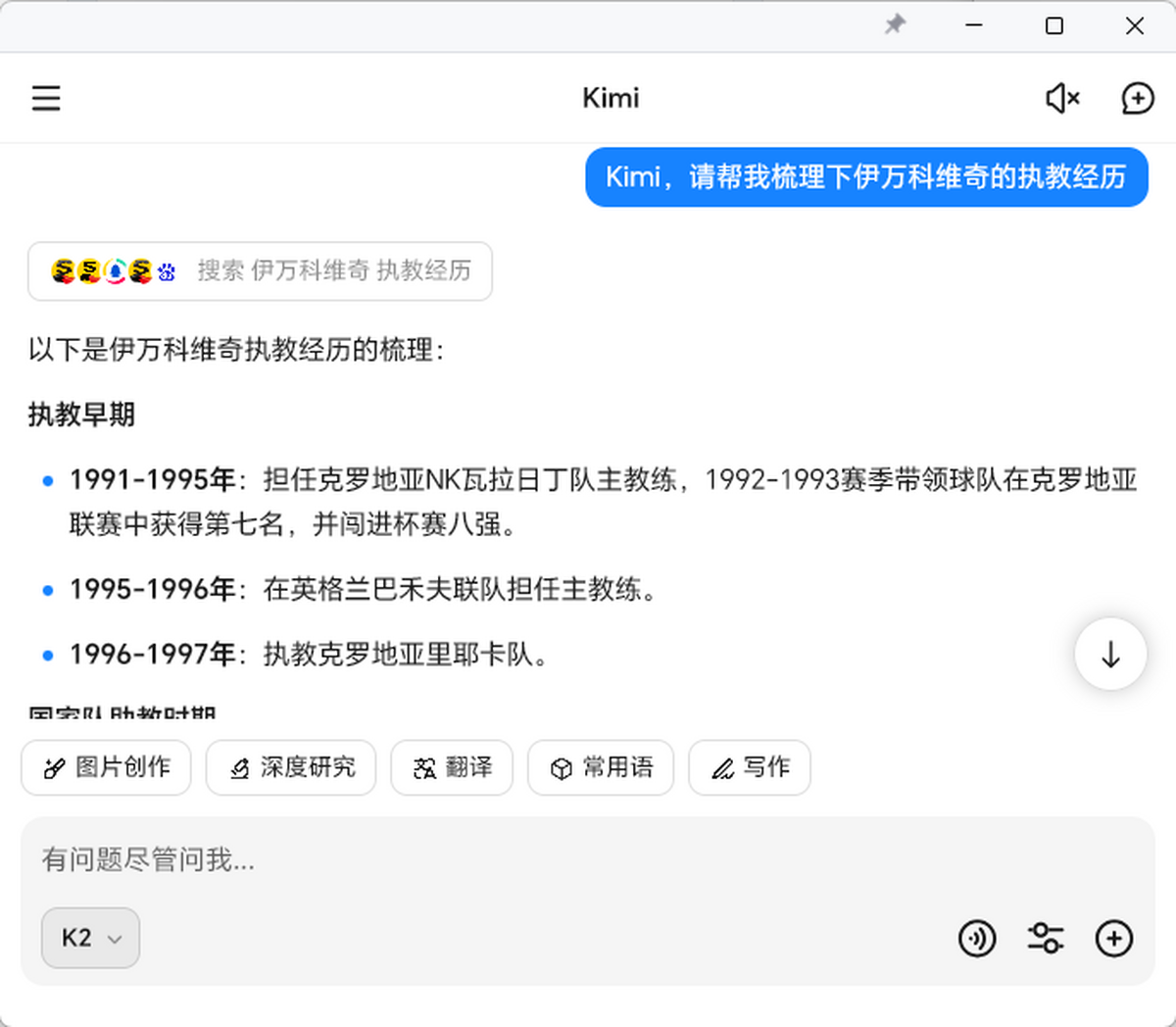Click the source icons in search box
The width and height of the screenshot is (1176, 1027).
[113, 271]
